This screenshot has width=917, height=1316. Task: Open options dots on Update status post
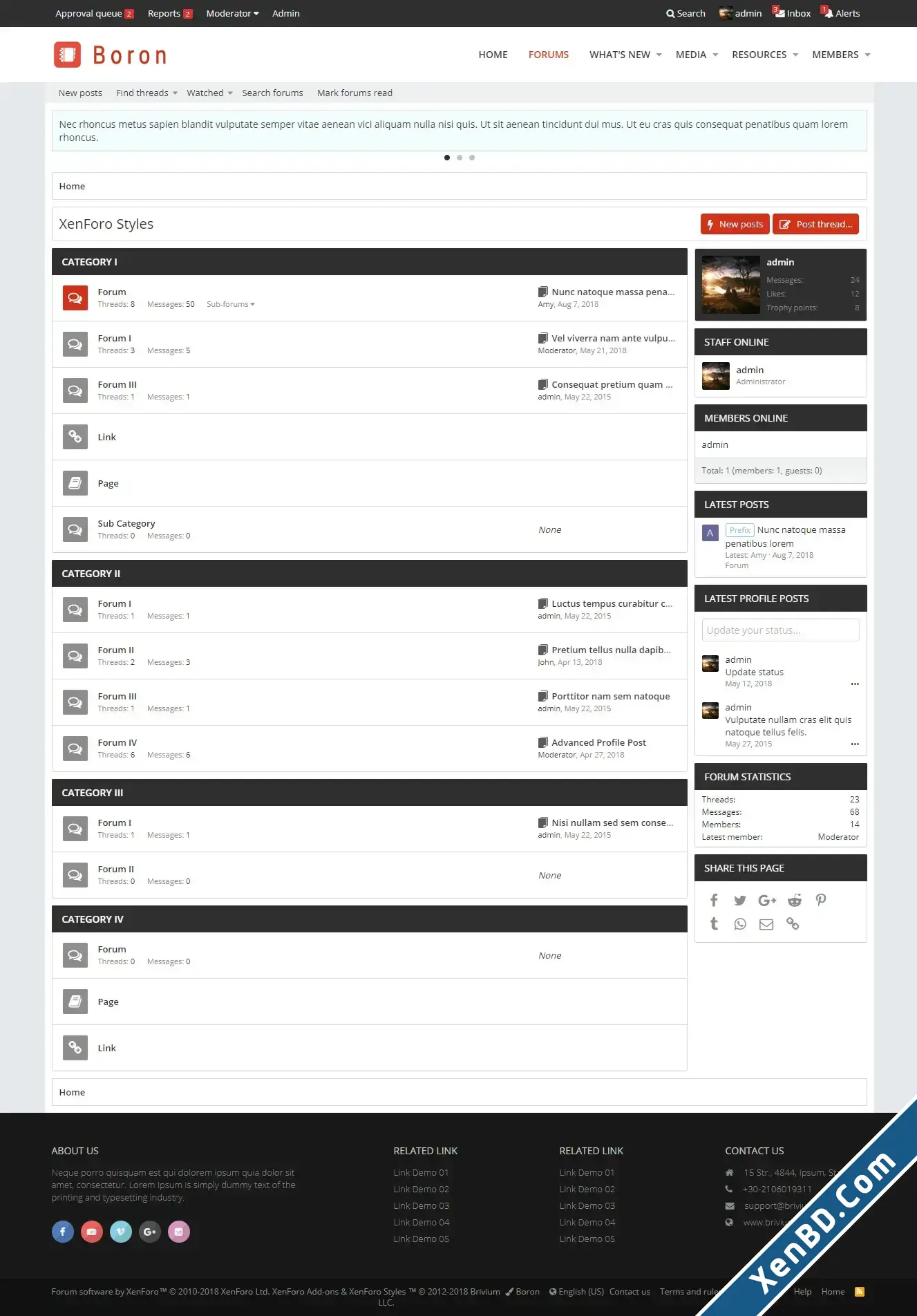click(x=855, y=684)
